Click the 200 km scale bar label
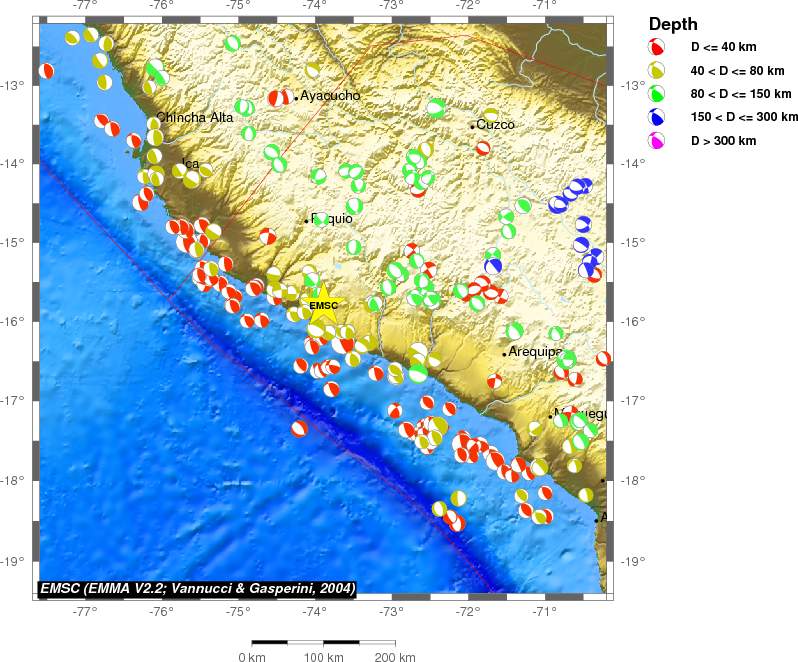The height and width of the screenshot is (662, 798). tap(394, 657)
